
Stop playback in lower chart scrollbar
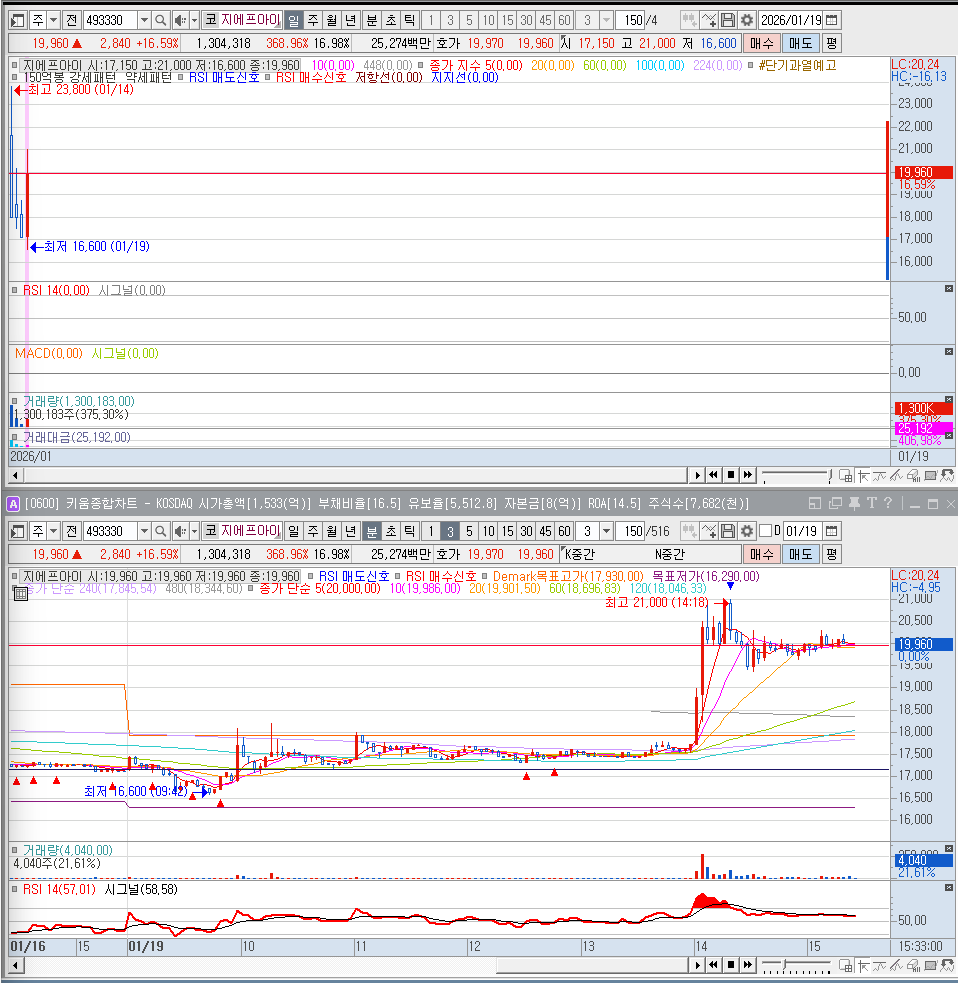click(730, 964)
